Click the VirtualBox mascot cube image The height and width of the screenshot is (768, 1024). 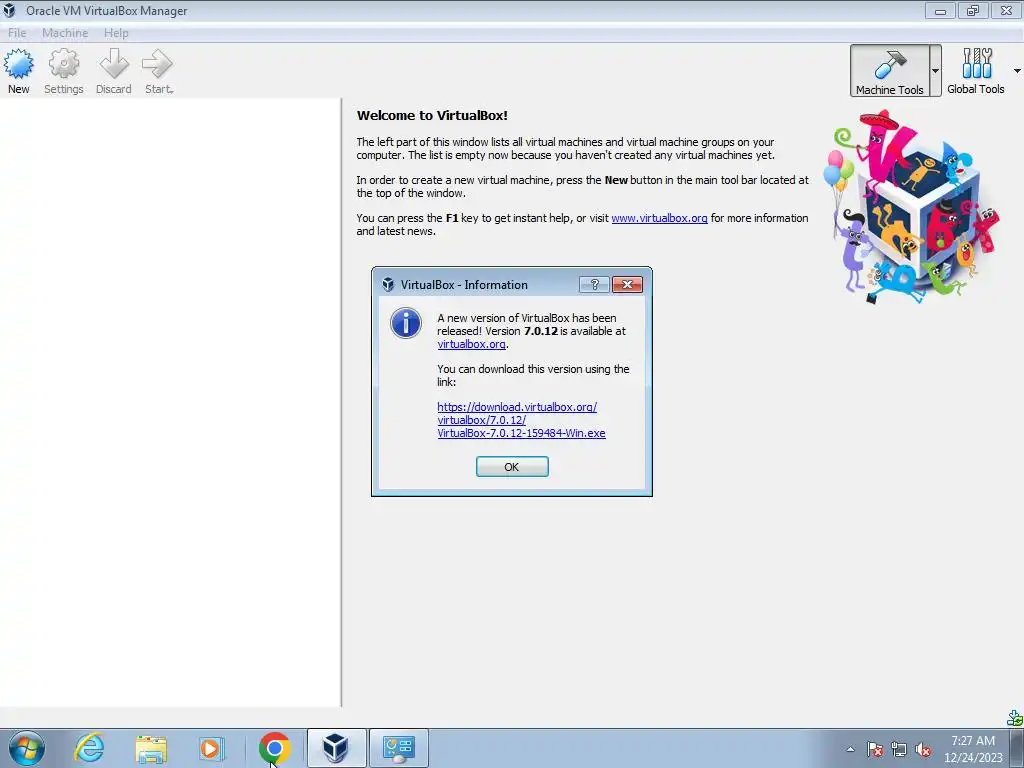click(x=914, y=206)
